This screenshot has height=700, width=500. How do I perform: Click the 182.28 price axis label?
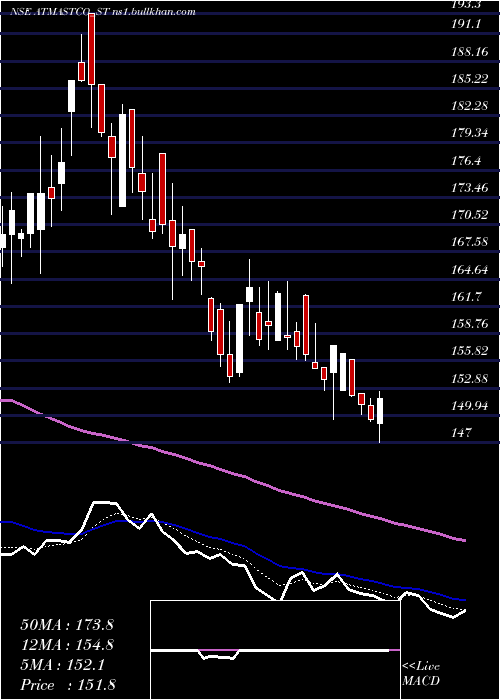pos(470,106)
